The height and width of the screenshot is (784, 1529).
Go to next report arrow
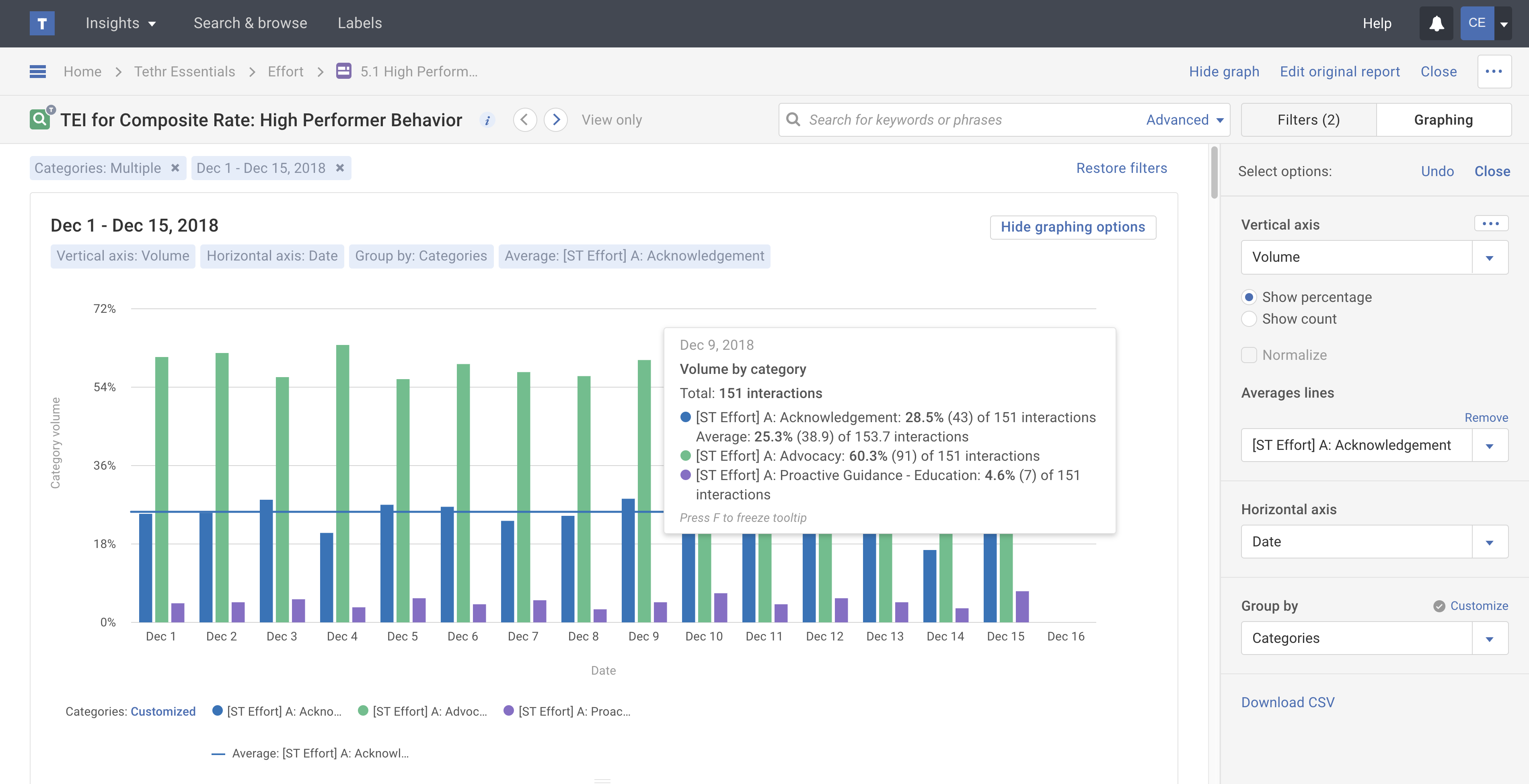pyautogui.click(x=555, y=120)
